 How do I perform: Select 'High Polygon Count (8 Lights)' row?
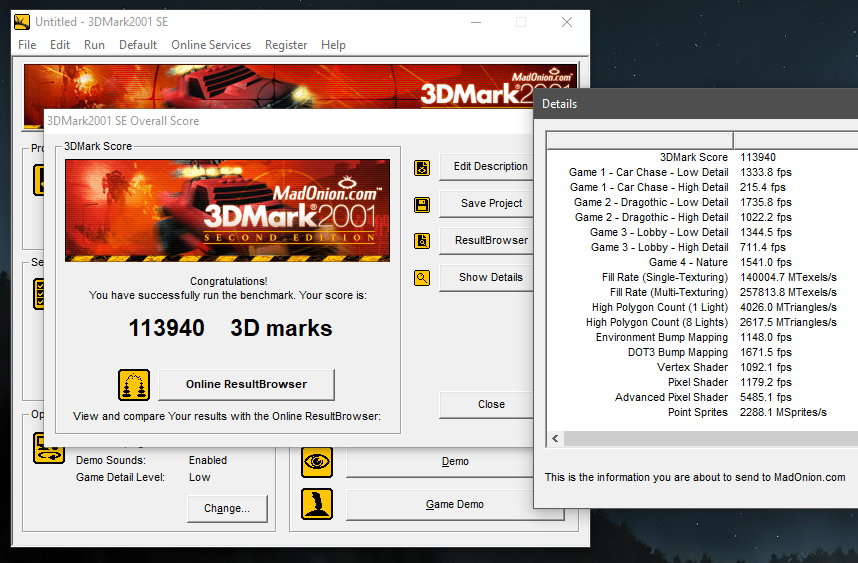click(x=703, y=323)
